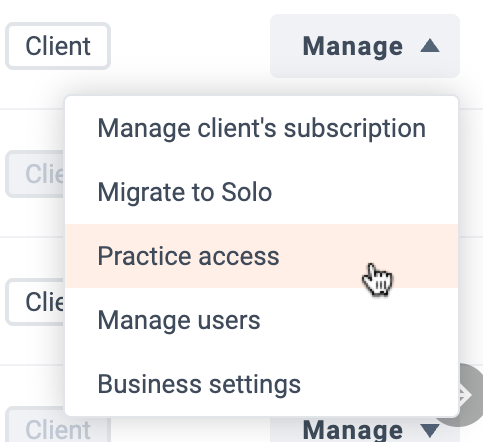This screenshot has height=442, width=483.
Task: Click the down arrow on bottom Manage button
Action: [430, 431]
